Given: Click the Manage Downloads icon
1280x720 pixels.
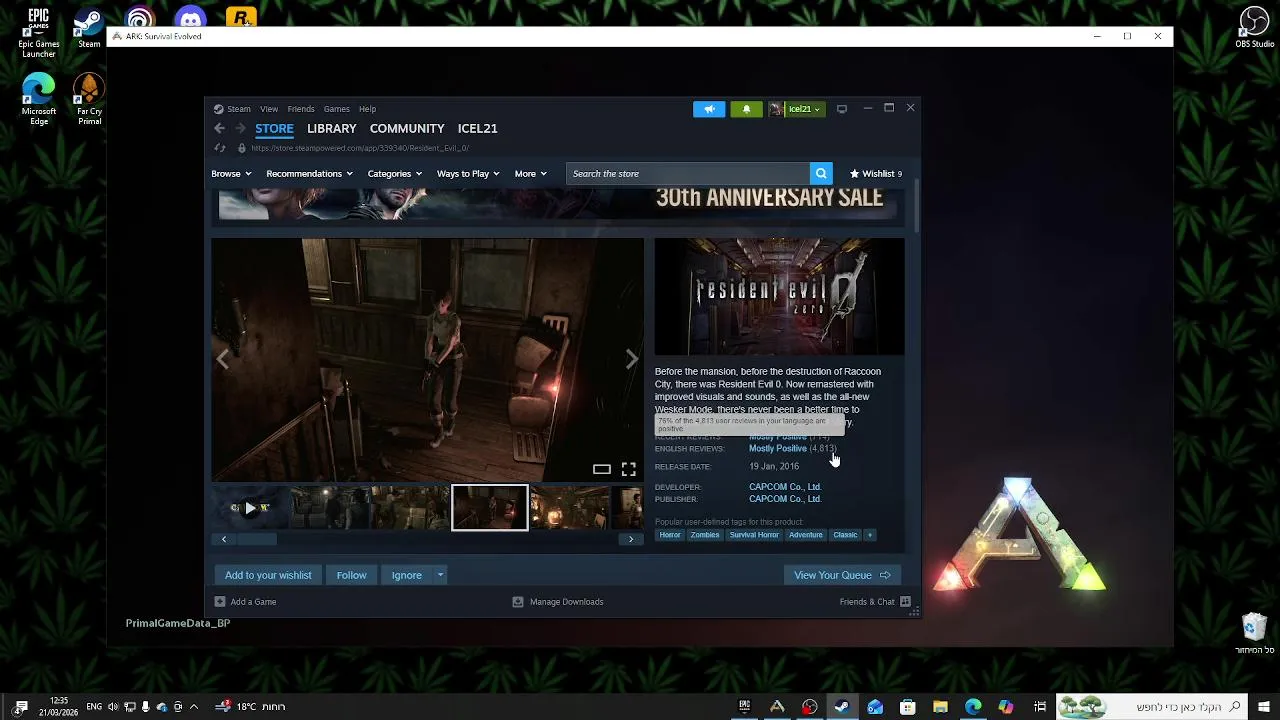Looking at the screenshot, I should (x=517, y=602).
